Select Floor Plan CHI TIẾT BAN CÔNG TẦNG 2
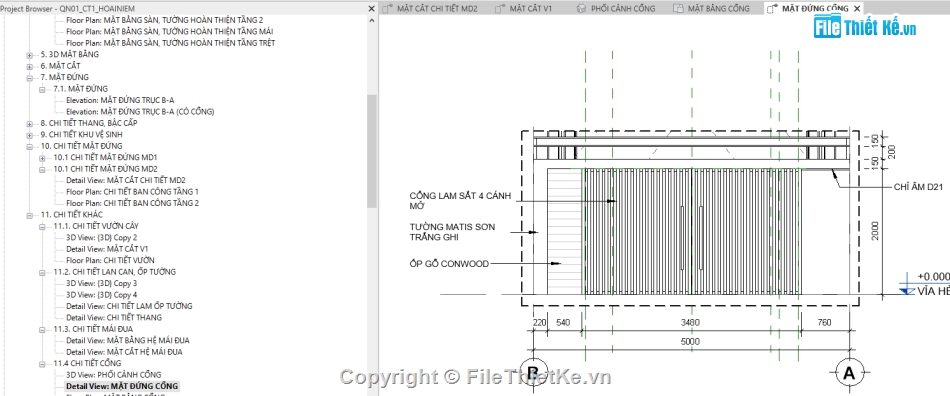 [x=132, y=203]
